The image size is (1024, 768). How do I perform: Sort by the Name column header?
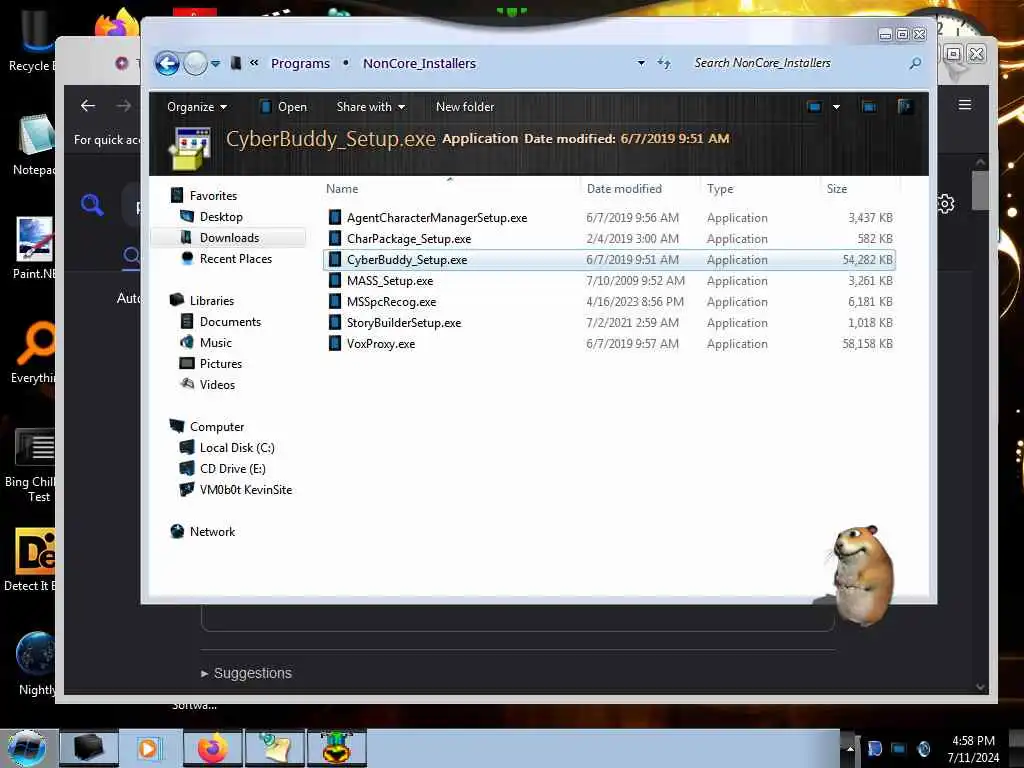[x=342, y=189]
